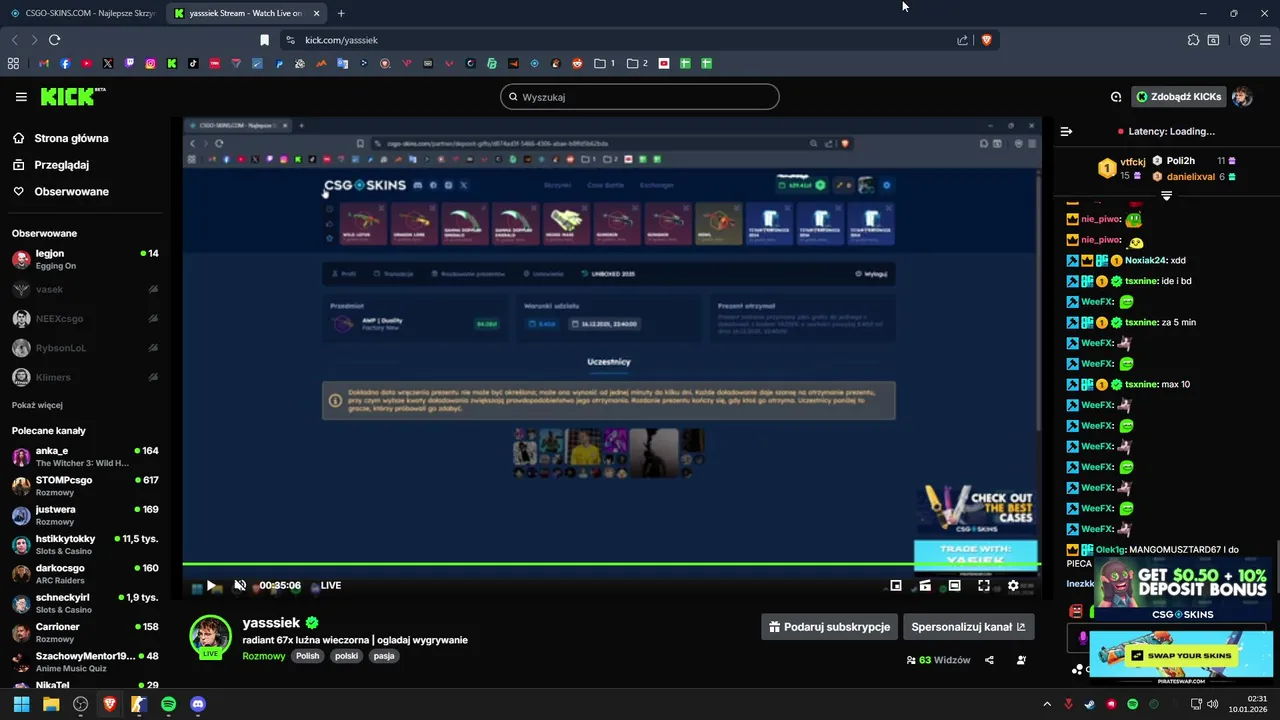Collapse the chat panel
Image resolution: width=1280 pixels, height=720 pixels.
click(1066, 131)
